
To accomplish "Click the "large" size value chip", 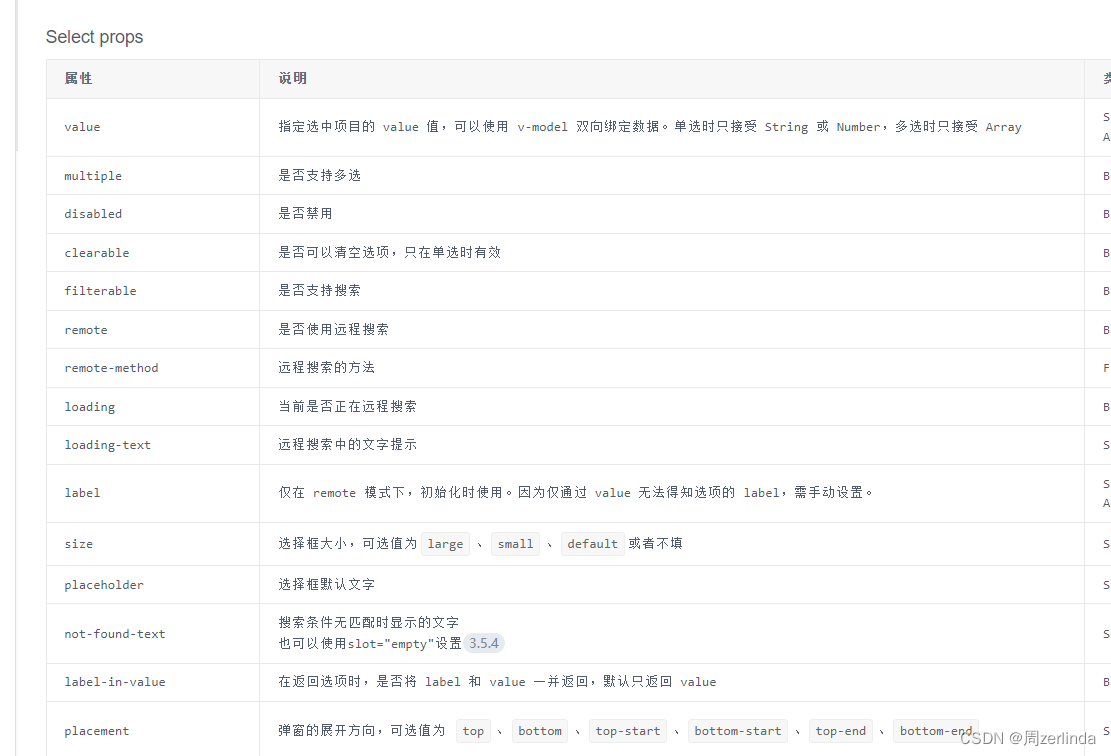I will pyautogui.click(x=445, y=543).
